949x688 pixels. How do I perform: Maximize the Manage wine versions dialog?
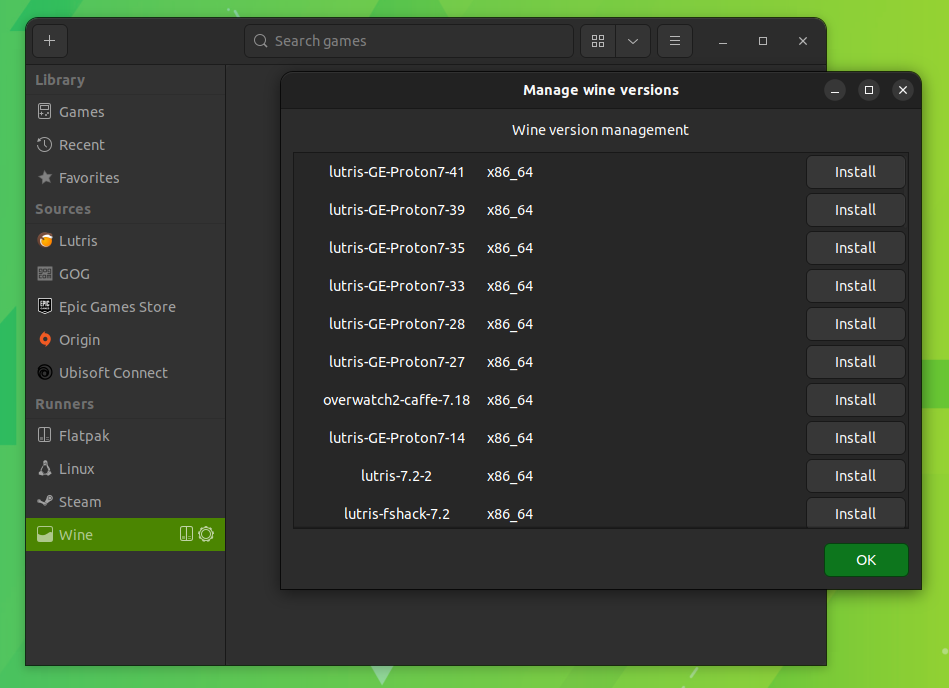(869, 90)
